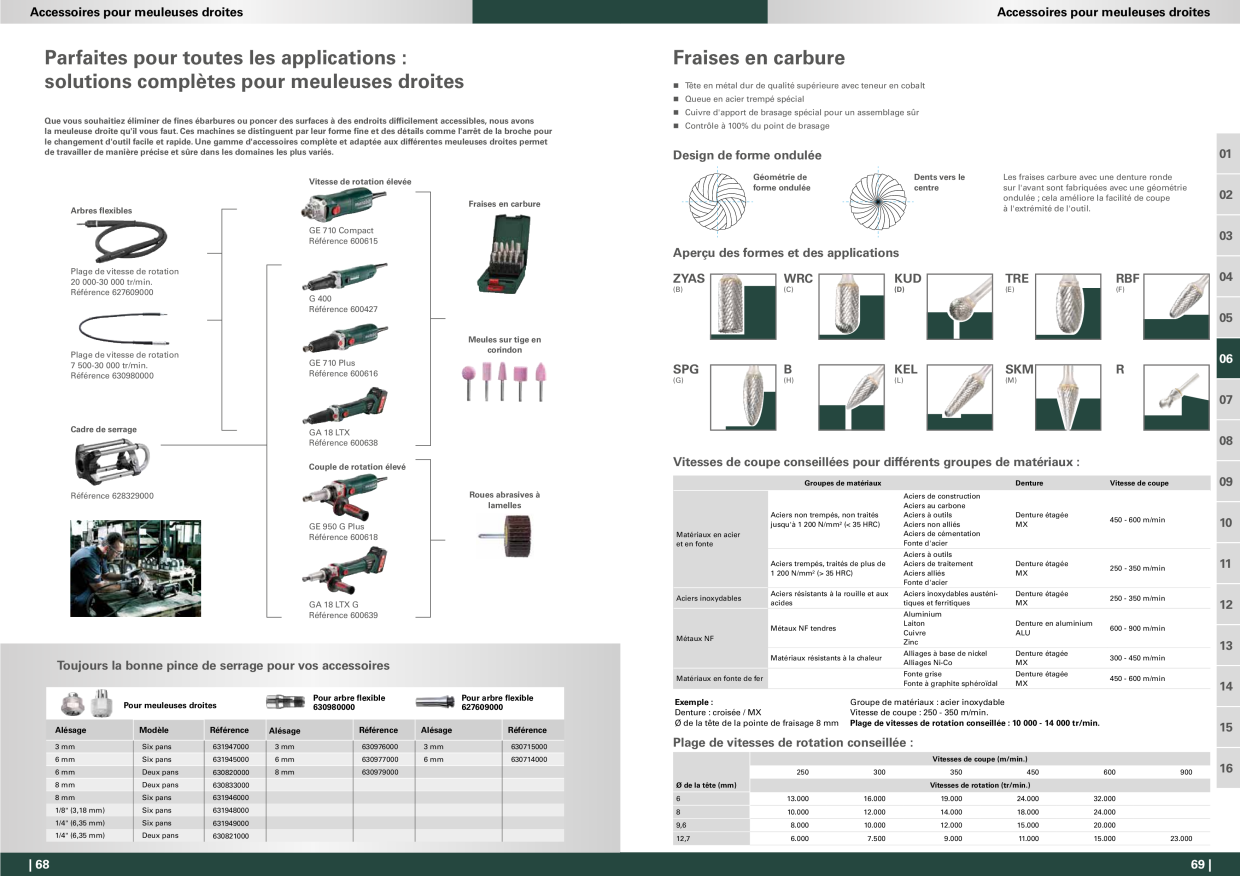Viewport: 1240px width, 876px height.
Task: Open chapter tab 04
Action: [x=1226, y=277]
